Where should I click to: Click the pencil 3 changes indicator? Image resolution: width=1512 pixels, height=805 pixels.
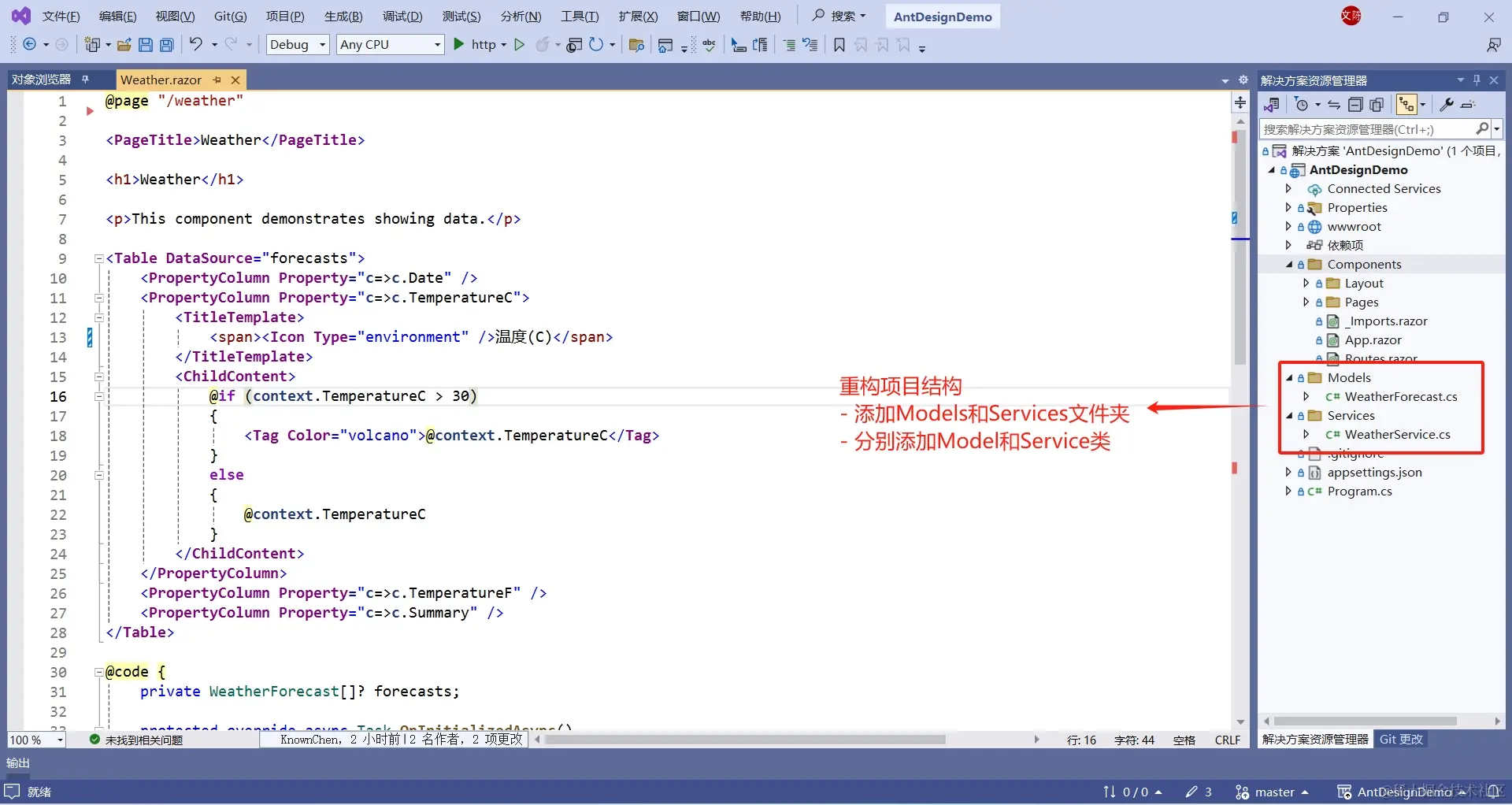tap(1199, 792)
